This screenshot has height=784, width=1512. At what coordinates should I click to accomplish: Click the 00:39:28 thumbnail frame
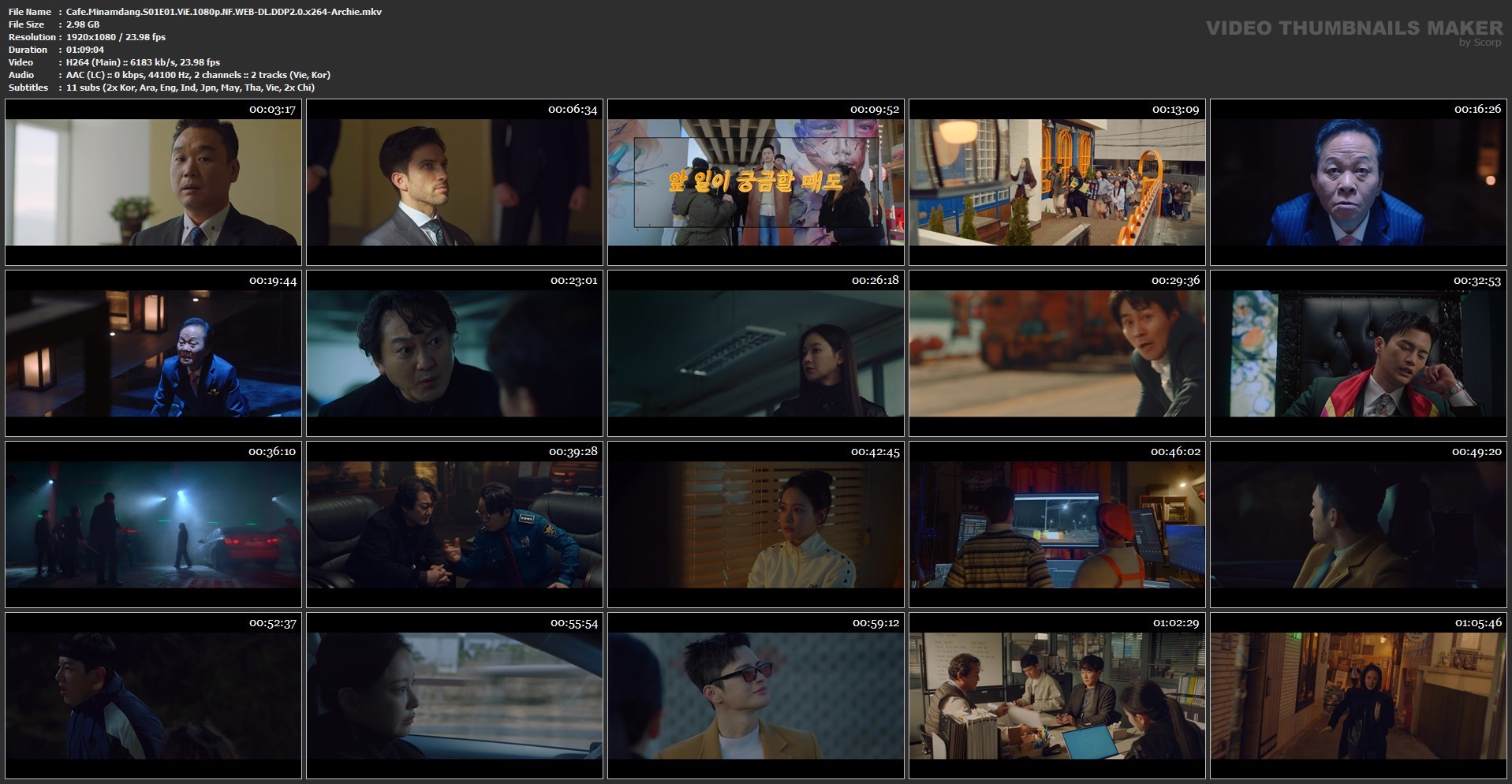pos(454,525)
